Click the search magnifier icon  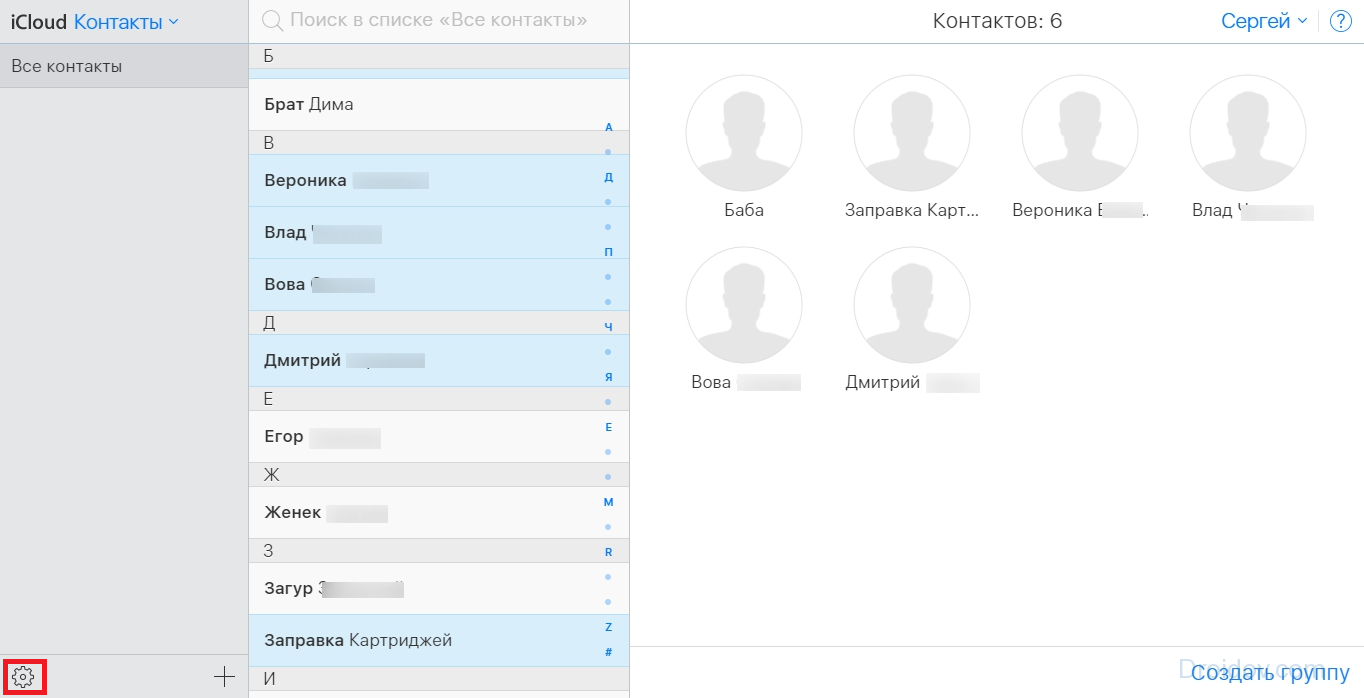click(270, 20)
